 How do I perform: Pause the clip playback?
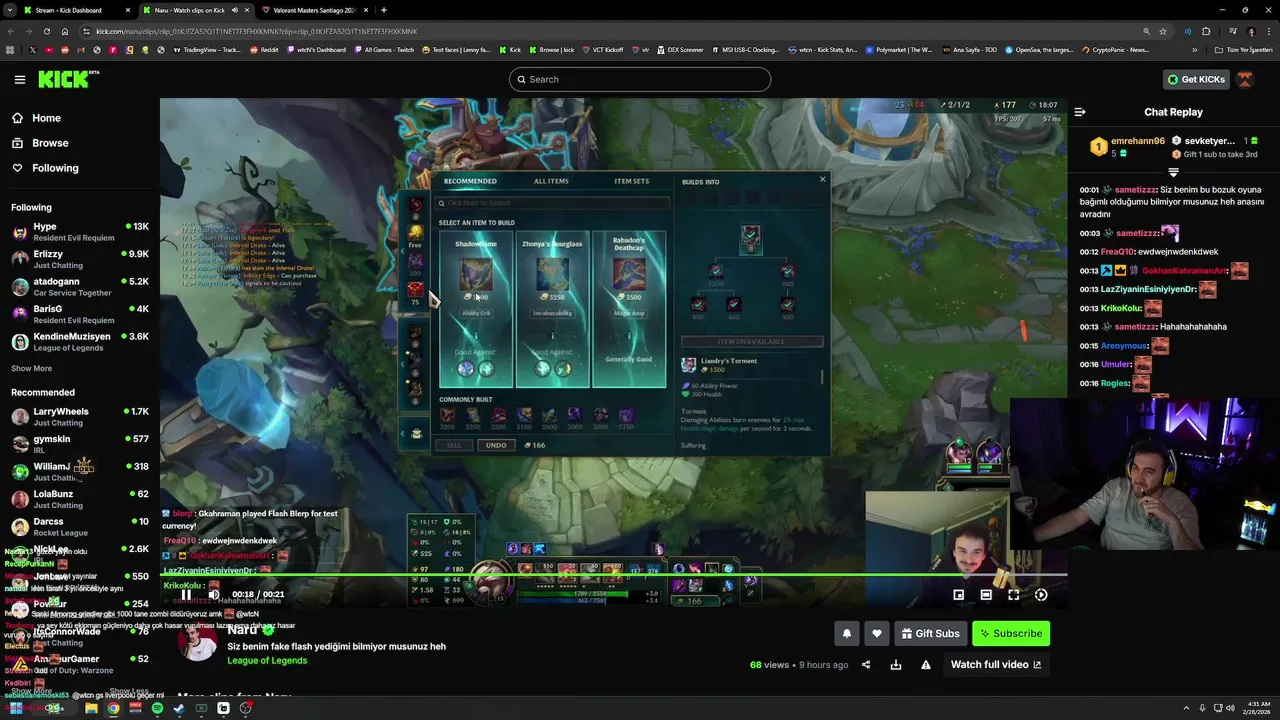tap(186, 594)
